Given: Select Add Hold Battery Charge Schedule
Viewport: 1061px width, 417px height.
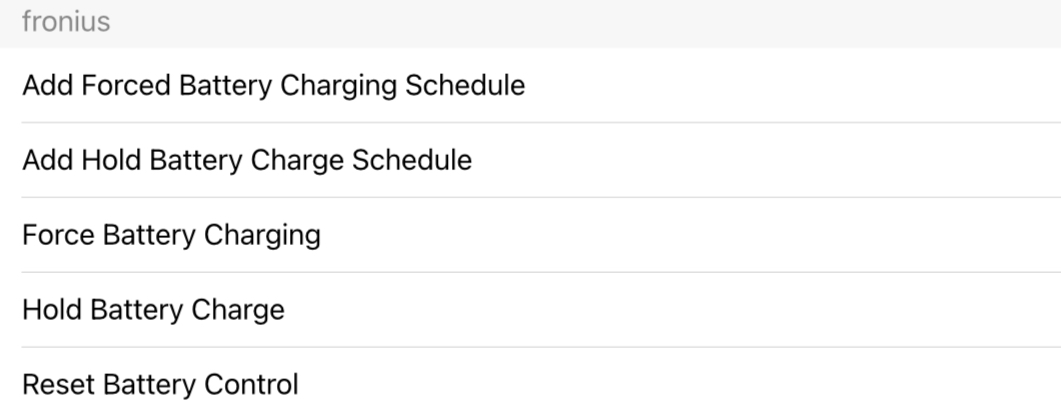Looking at the screenshot, I should (247, 160).
